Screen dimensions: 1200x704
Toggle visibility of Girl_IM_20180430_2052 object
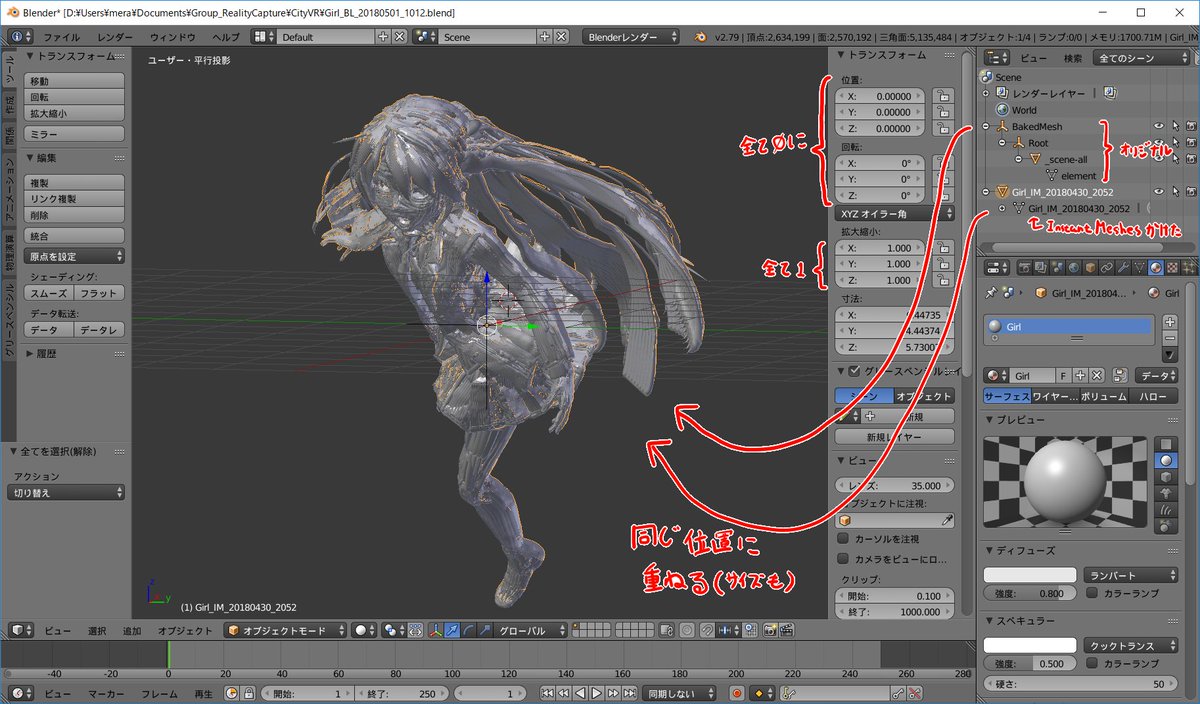1159,191
